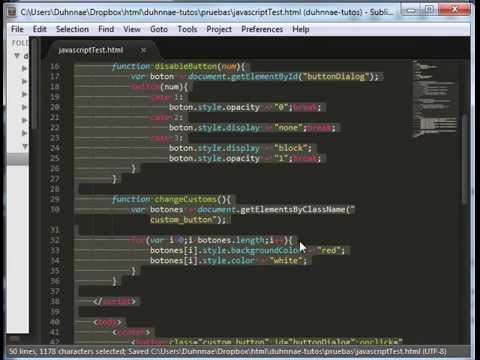Screen dimensions: 480x360
Task: Open the Edit menu
Action: pos(40,29)
